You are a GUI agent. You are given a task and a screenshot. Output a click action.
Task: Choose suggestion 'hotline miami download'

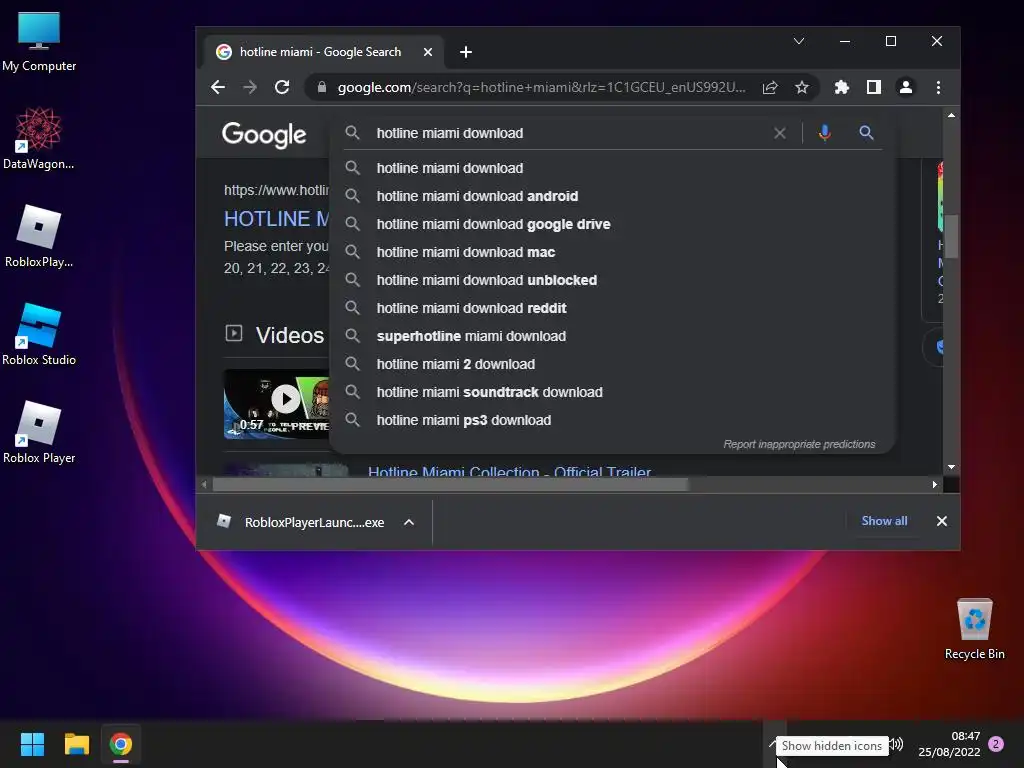[x=611, y=168]
